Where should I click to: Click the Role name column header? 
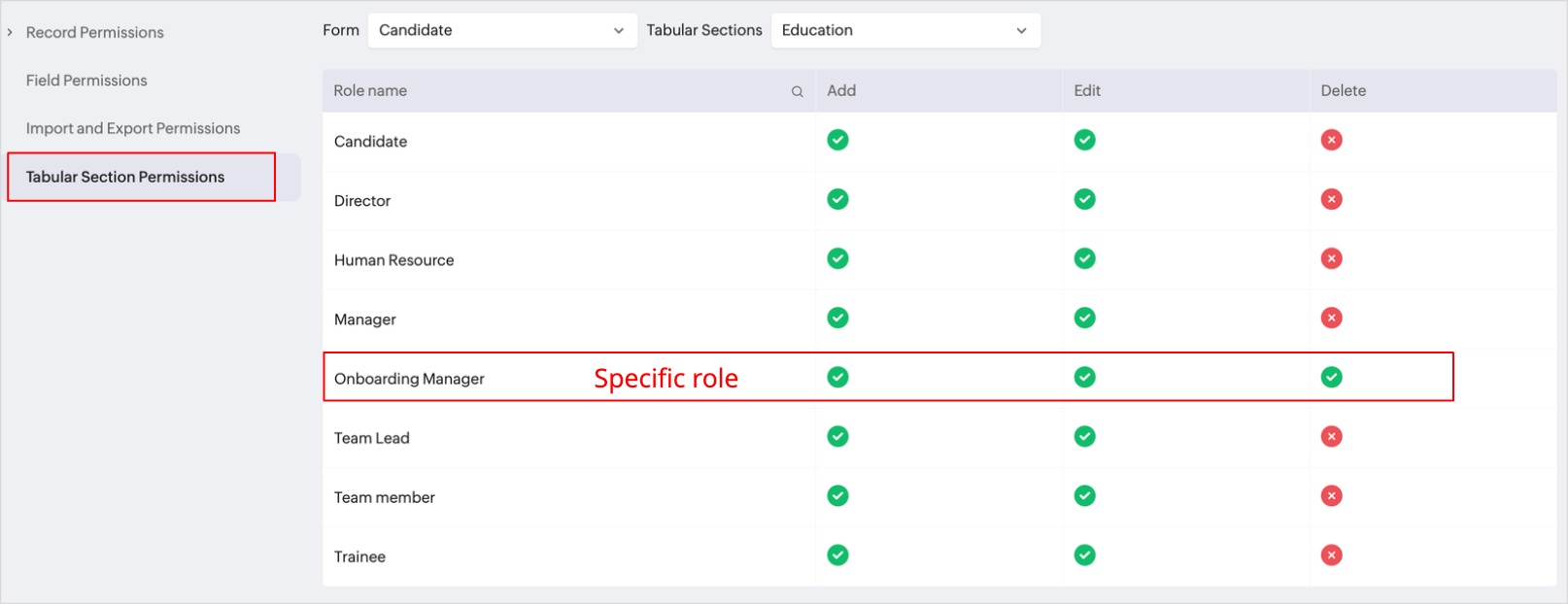tap(370, 91)
